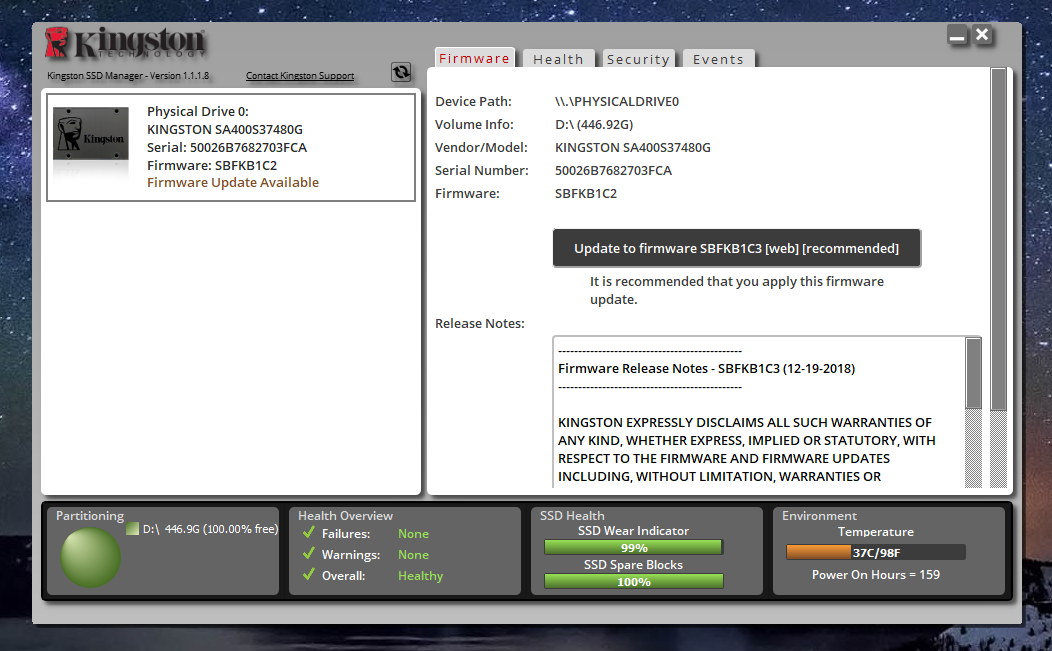The image size is (1052, 651).
Task: Open Contact Kingston Support link
Action: tap(300, 76)
